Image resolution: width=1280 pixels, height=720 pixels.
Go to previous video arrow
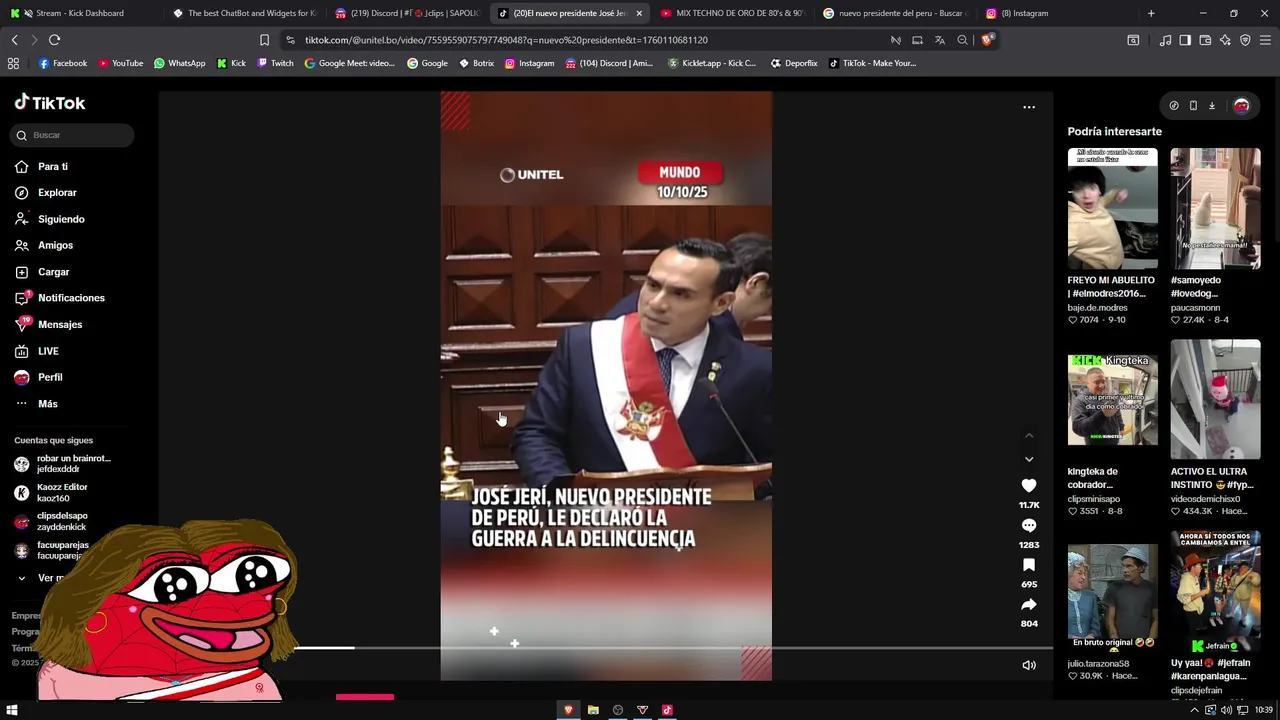coord(1029,436)
